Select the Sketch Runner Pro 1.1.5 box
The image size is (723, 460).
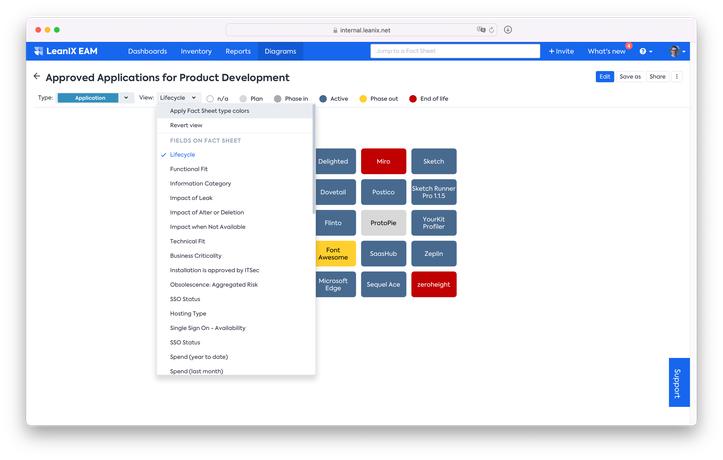434,192
